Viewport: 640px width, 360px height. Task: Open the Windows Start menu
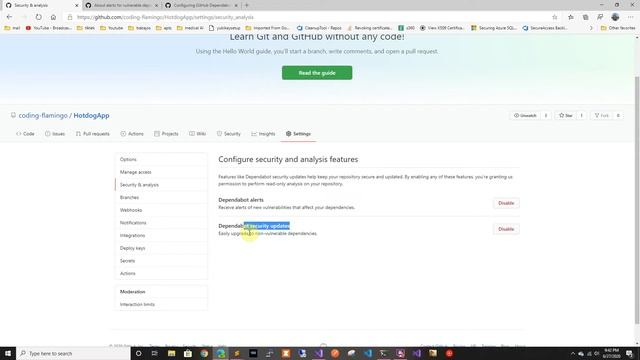point(8,353)
